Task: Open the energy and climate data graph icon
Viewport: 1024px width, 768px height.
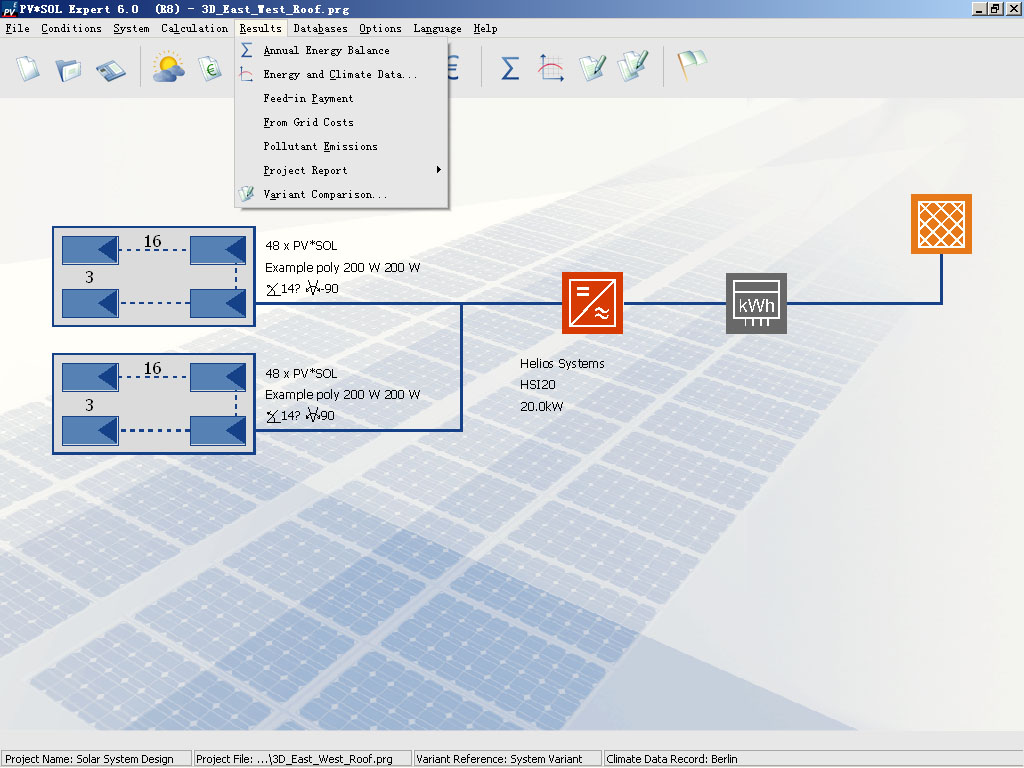Action: click(x=551, y=68)
